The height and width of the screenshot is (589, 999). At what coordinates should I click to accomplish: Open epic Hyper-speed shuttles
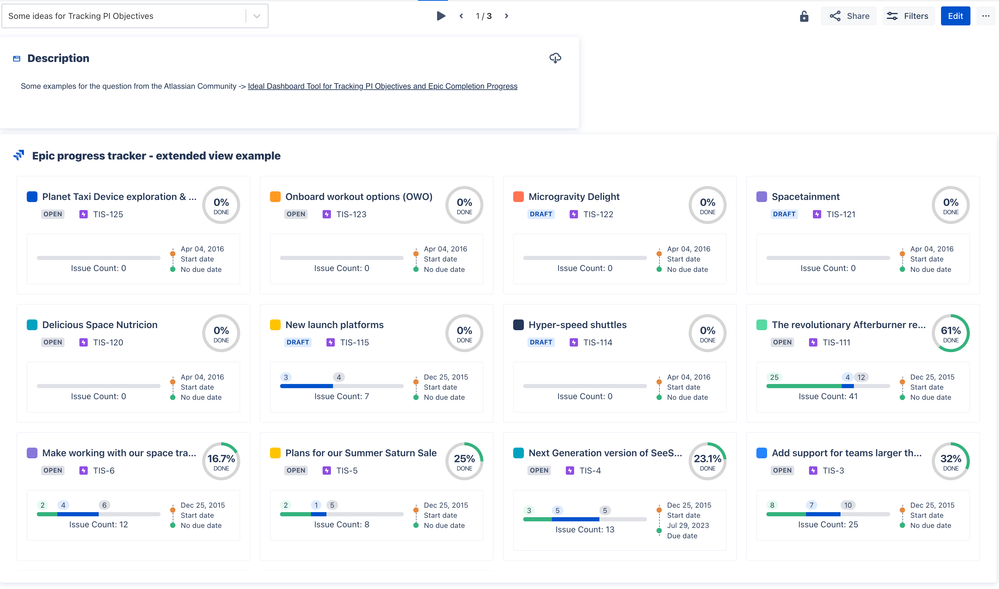(x=577, y=324)
